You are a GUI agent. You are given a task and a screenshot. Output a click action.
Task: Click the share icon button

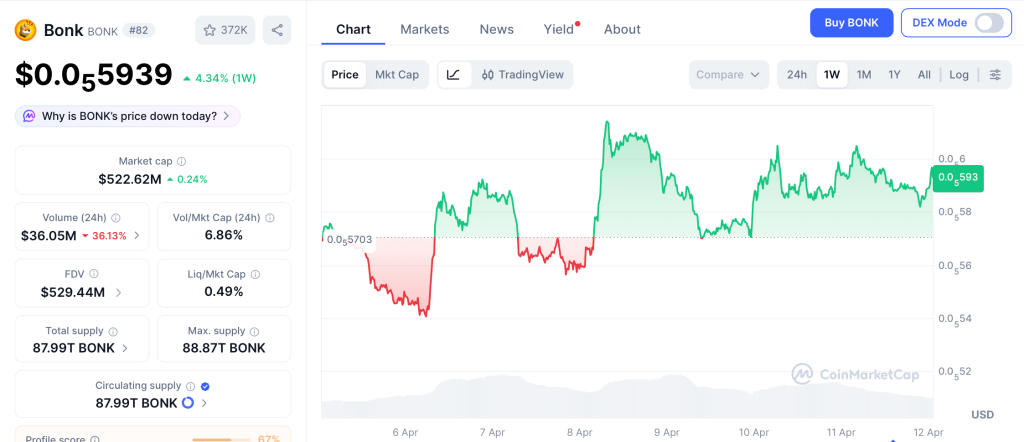[277, 30]
